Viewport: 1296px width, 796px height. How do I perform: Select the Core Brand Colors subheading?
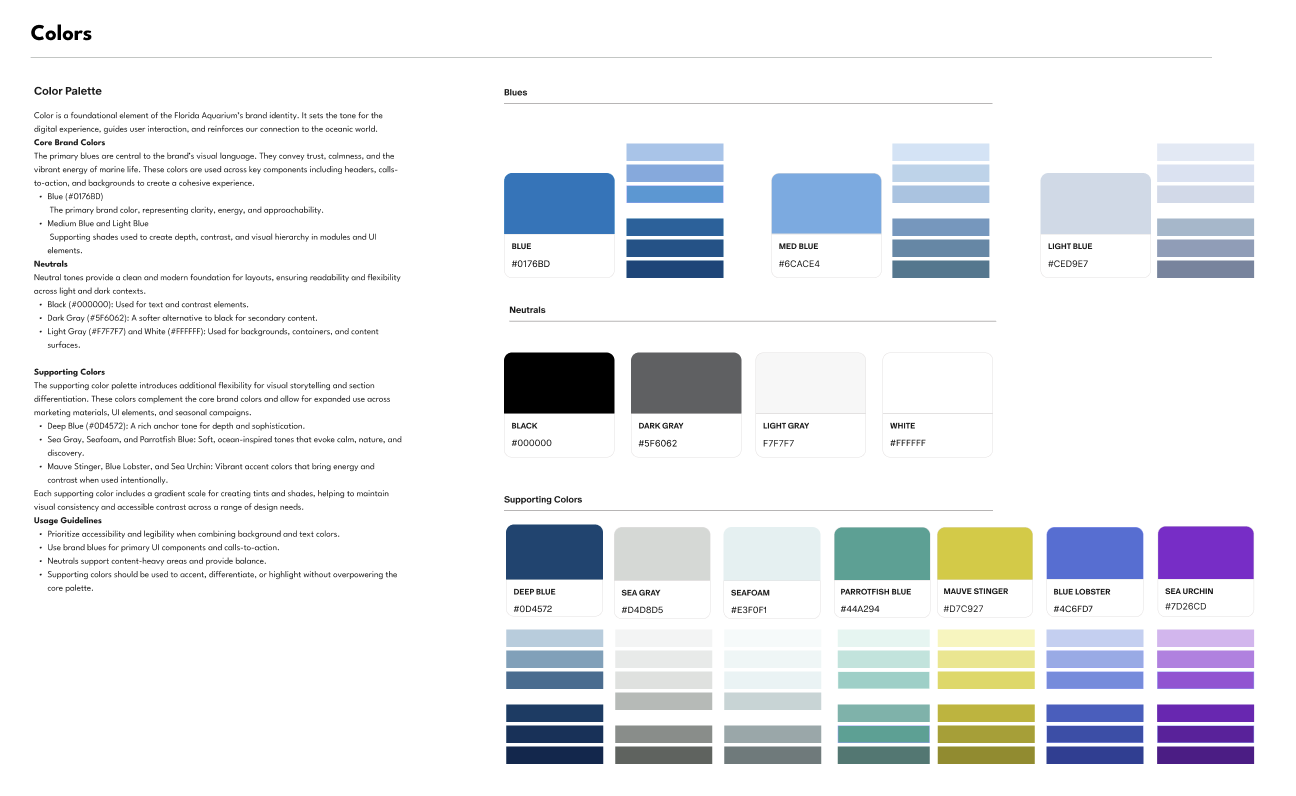pyautogui.click(x=69, y=143)
